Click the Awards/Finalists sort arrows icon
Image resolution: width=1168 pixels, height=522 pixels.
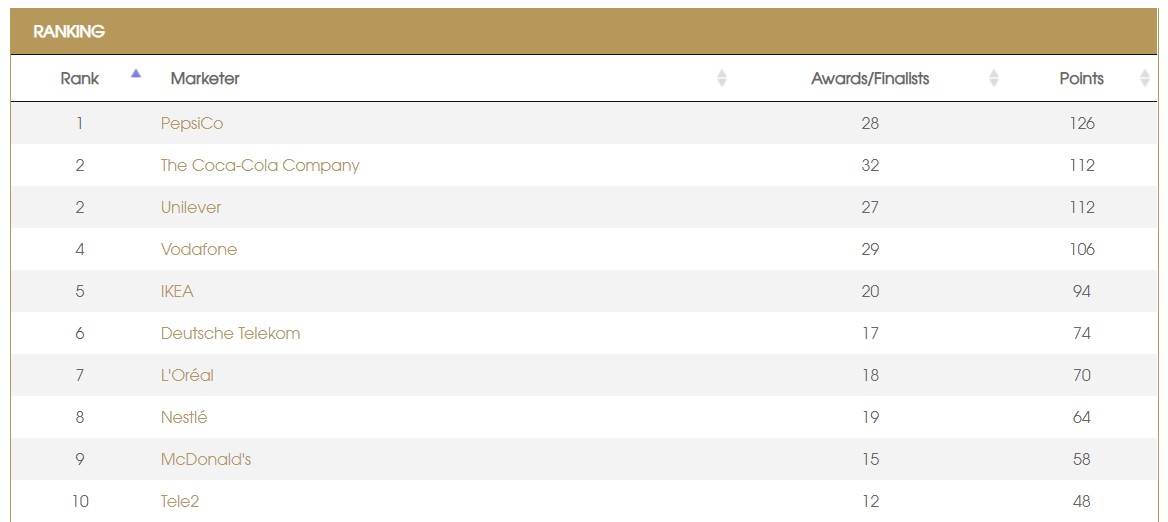click(993, 78)
